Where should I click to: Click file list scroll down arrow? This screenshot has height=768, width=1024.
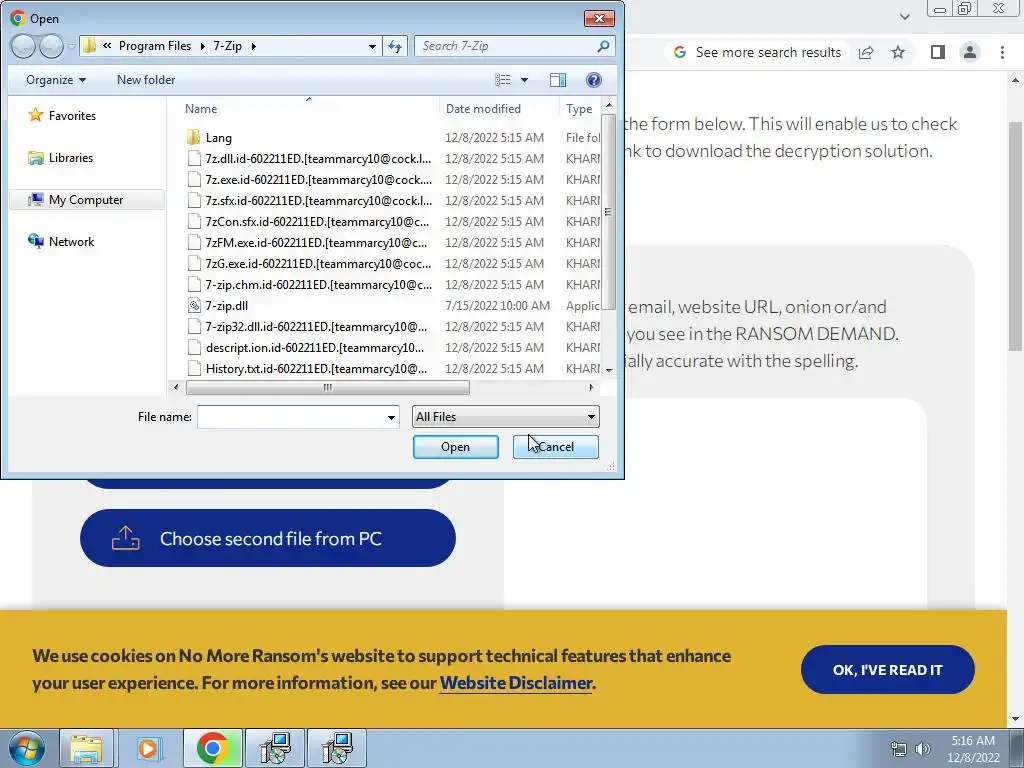[x=609, y=370]
